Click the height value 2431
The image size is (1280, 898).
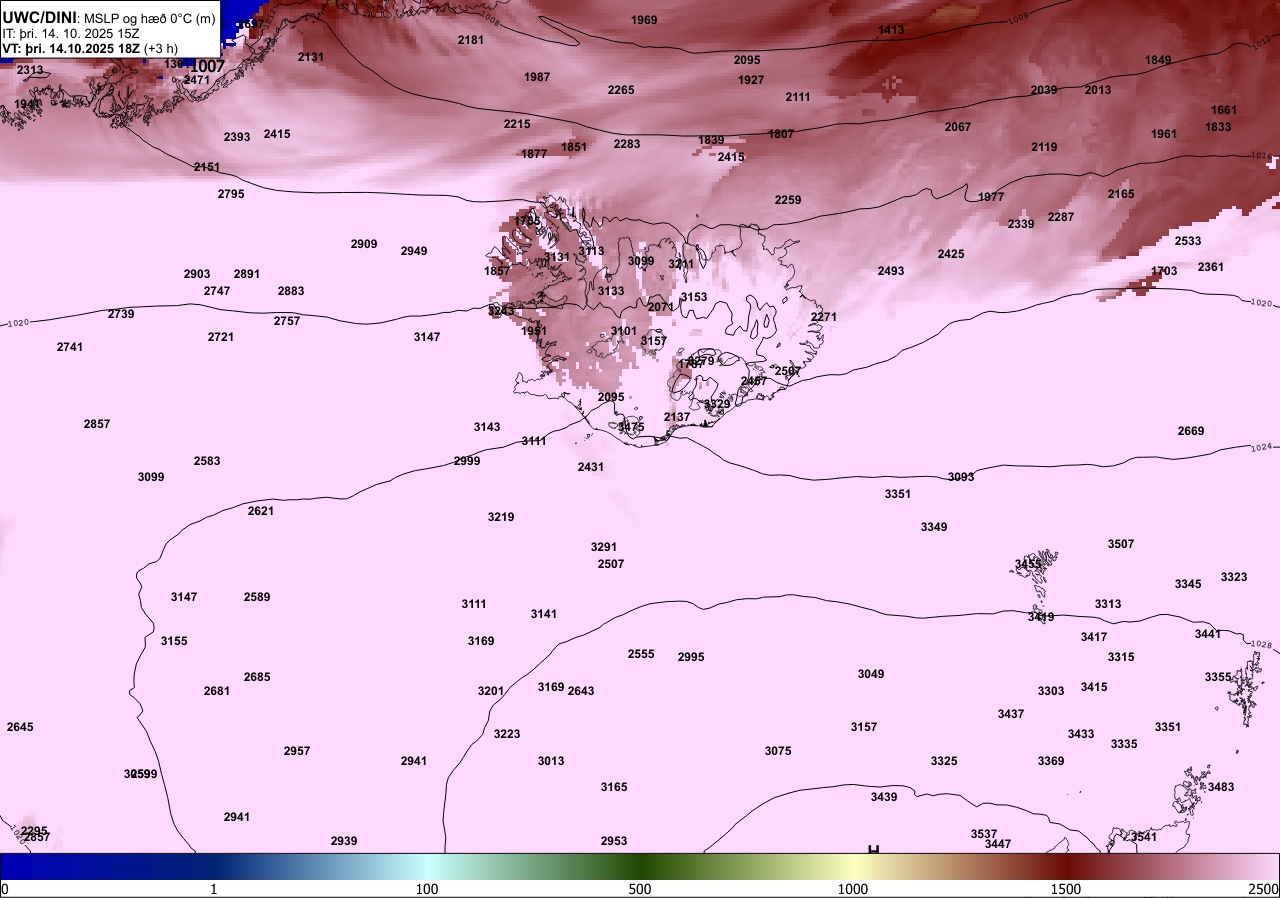[x=591, y=467]
